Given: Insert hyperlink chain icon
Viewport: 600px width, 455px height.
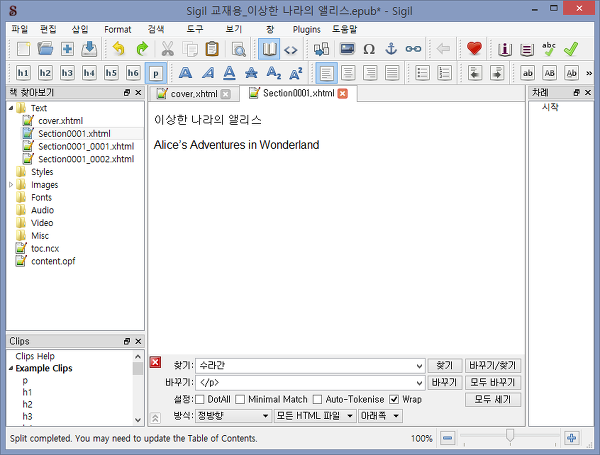Looking at the screenshot, I should (413, 49).
